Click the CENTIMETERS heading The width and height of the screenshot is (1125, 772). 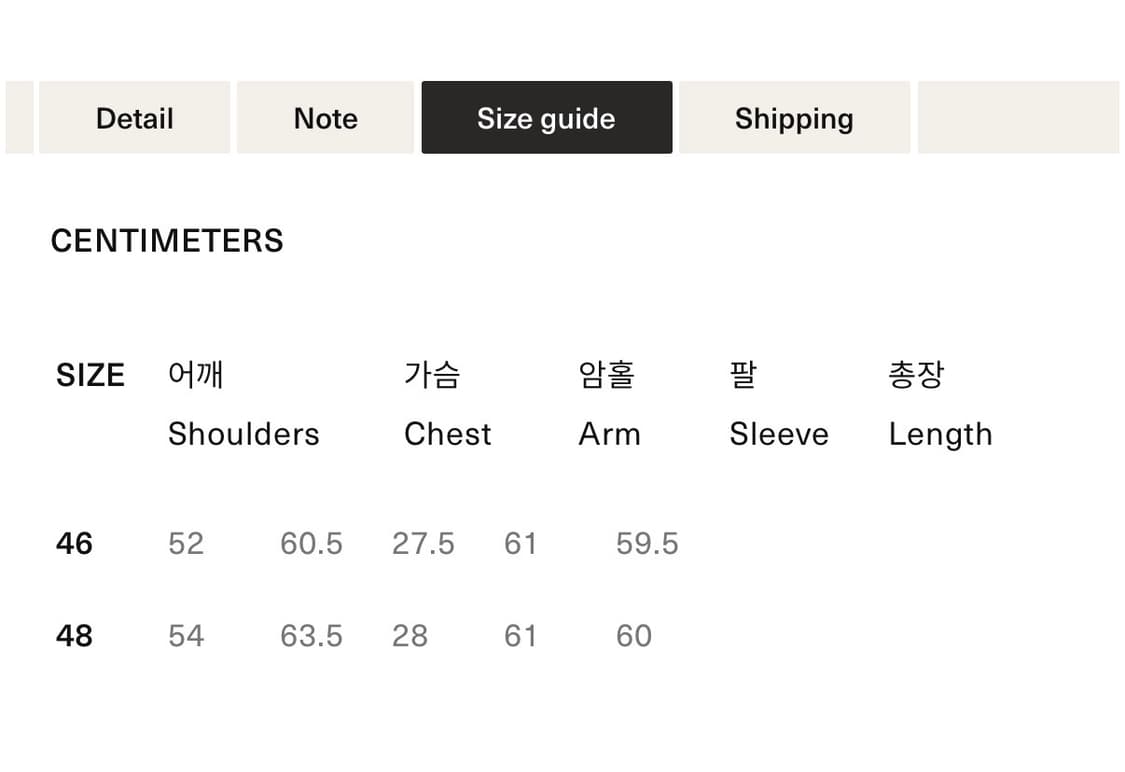point(167,240)
